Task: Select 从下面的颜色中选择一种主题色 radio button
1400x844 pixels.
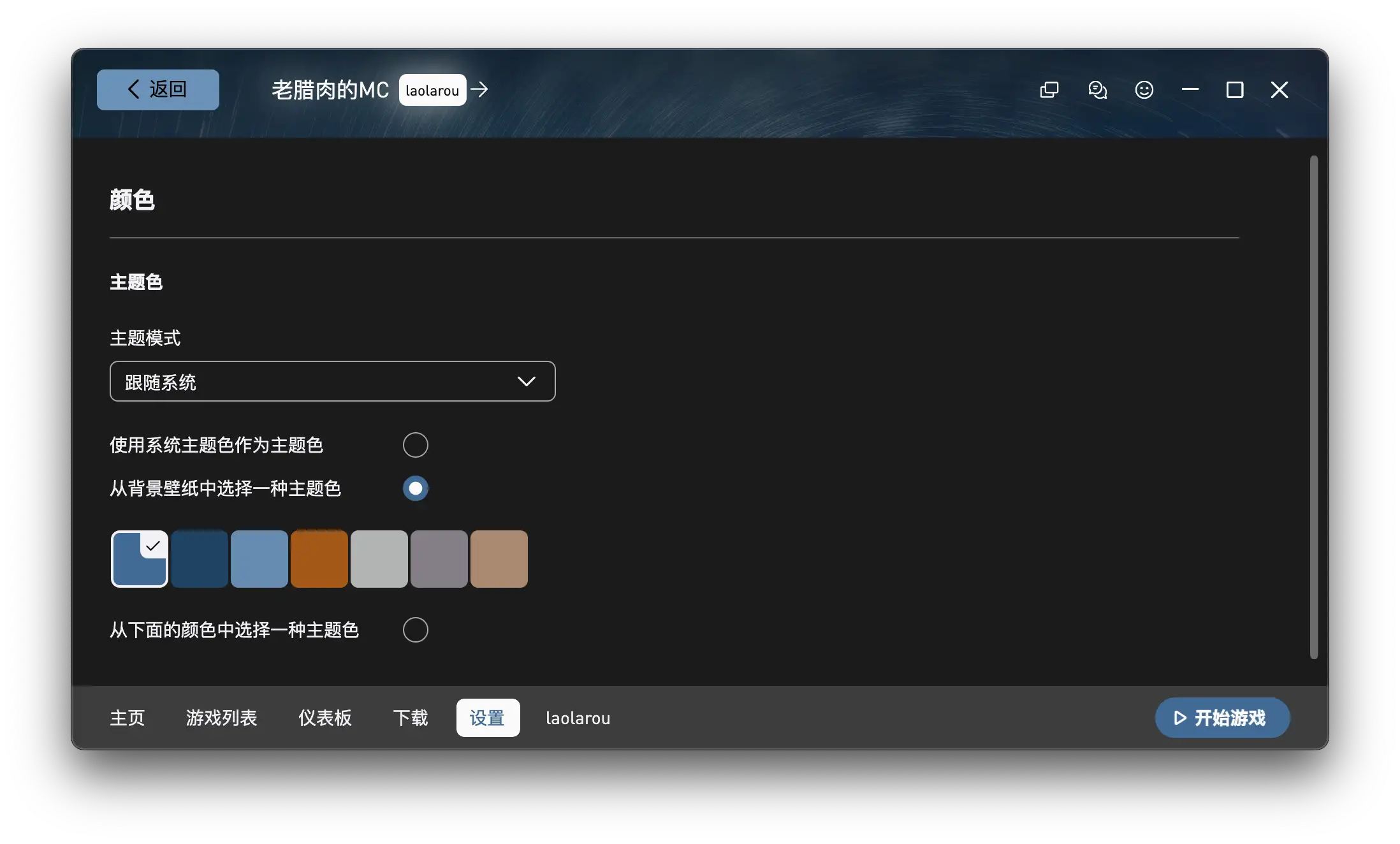Action: 416,630
